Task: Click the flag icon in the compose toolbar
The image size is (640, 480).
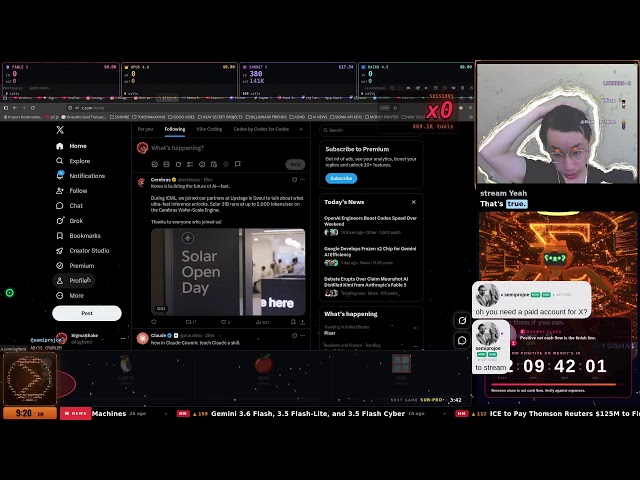Action: tap(238, 164)
